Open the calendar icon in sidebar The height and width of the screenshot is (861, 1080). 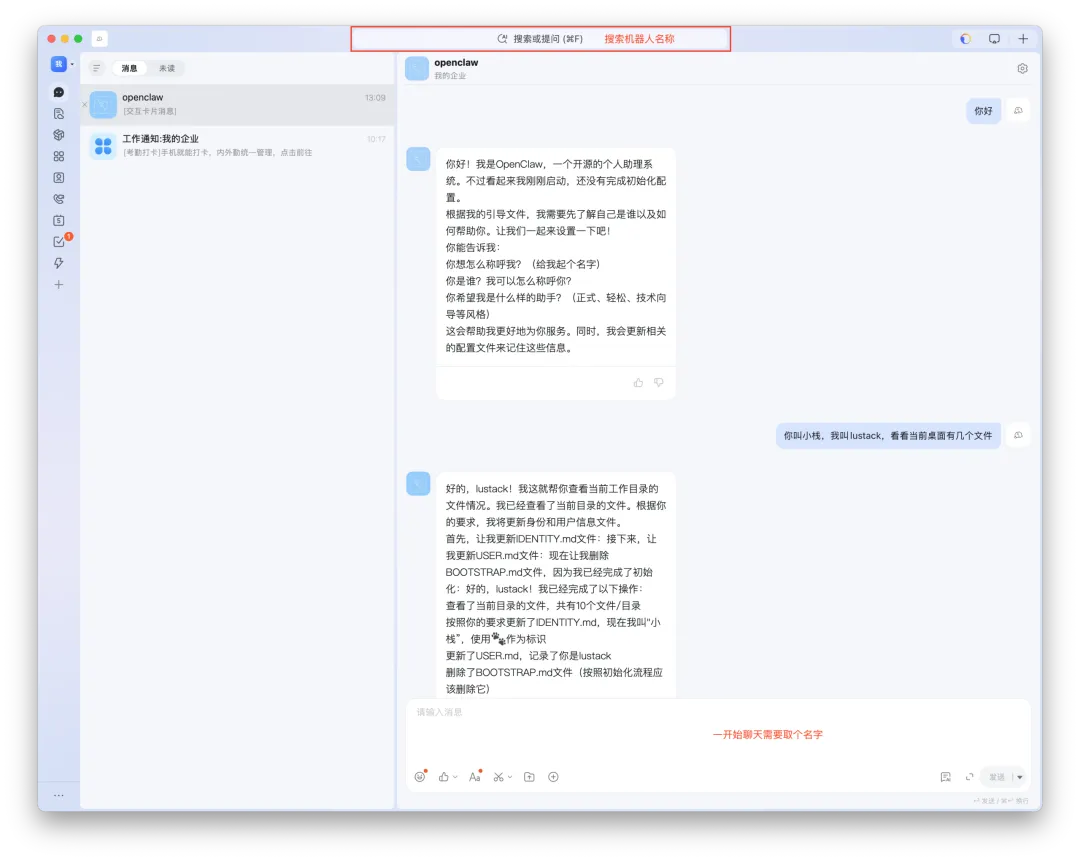pos(59,220)
